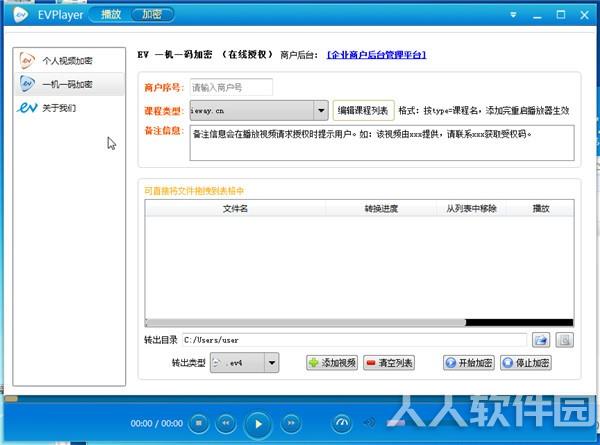Viewport: 600px width, 445px height.
Task: Click the 播放 column header
Action: coord(541,209)
